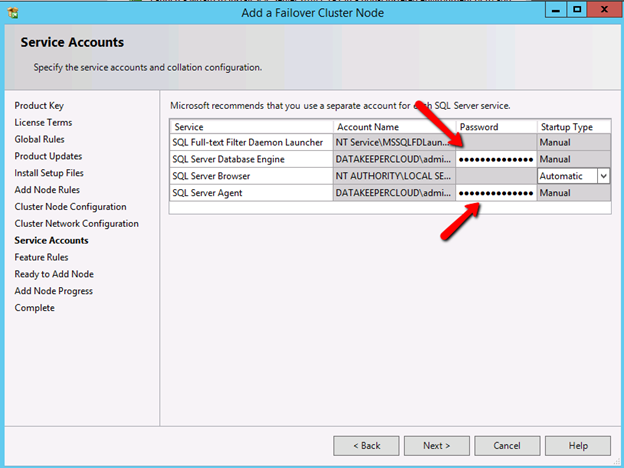Open the Cluster Network Configuration step
The height and width of the screenshot is (468, 624).
[x=76, y=224]
